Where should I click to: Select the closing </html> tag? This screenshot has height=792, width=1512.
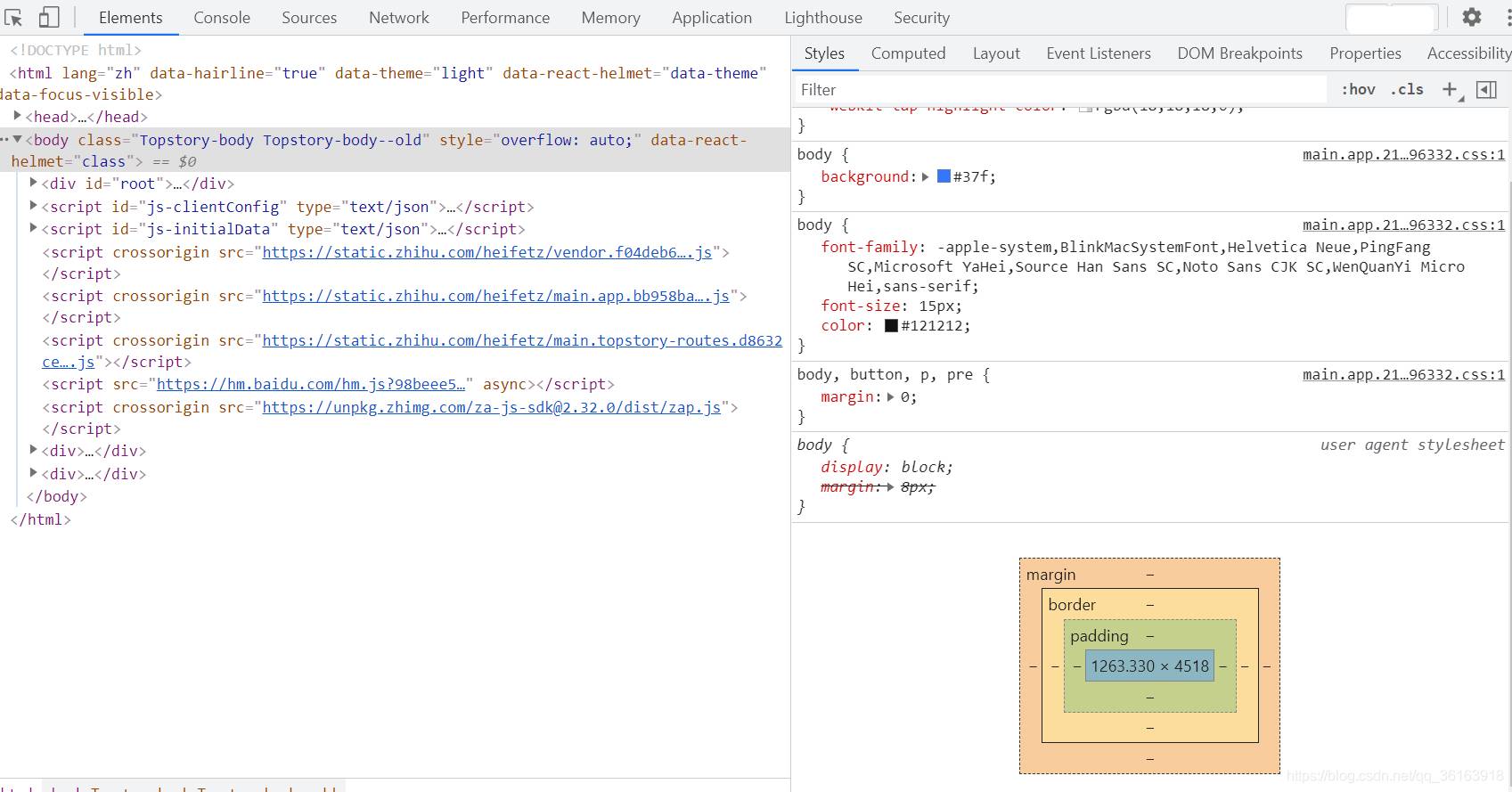pyautogui.click(x=40, y=519)
